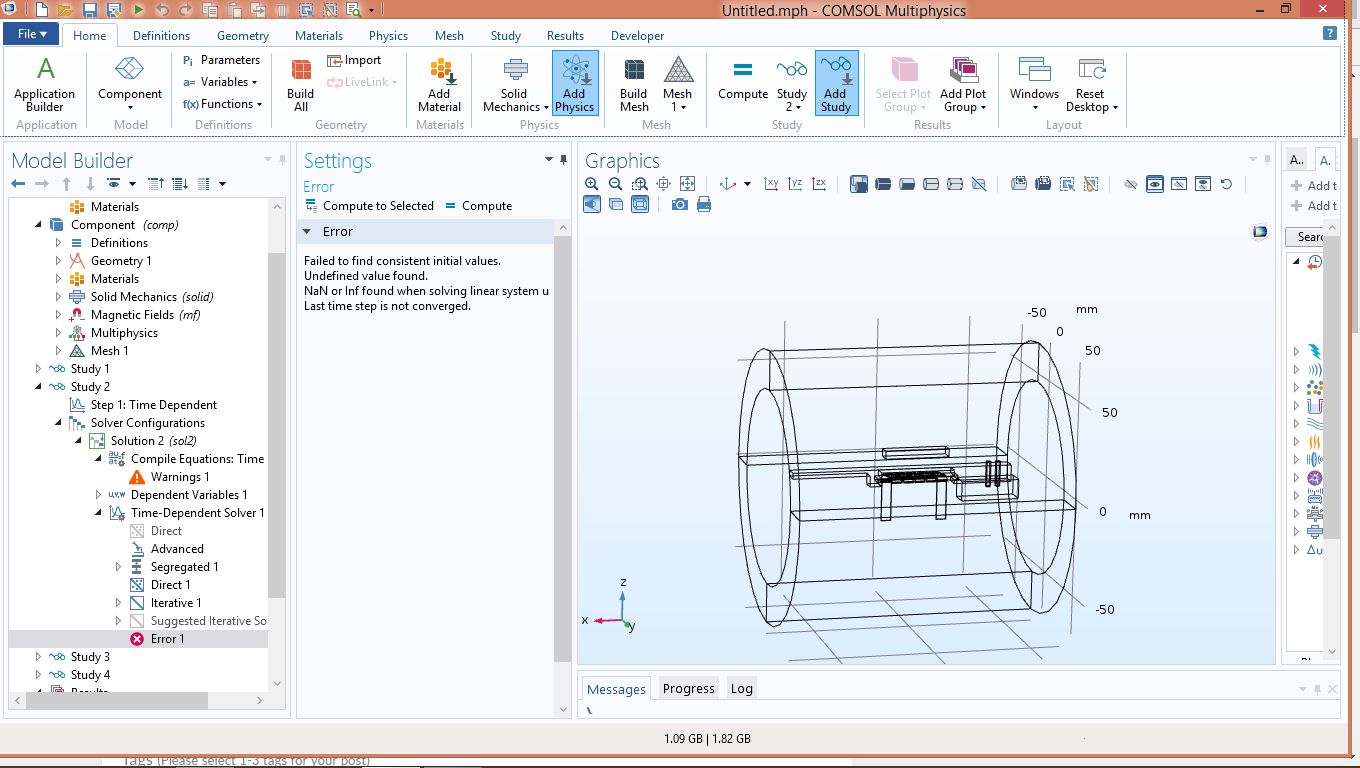Expand the Study 1 tree node
The height and width of the screenshot is (768, 1360).
tap(39, 369)
